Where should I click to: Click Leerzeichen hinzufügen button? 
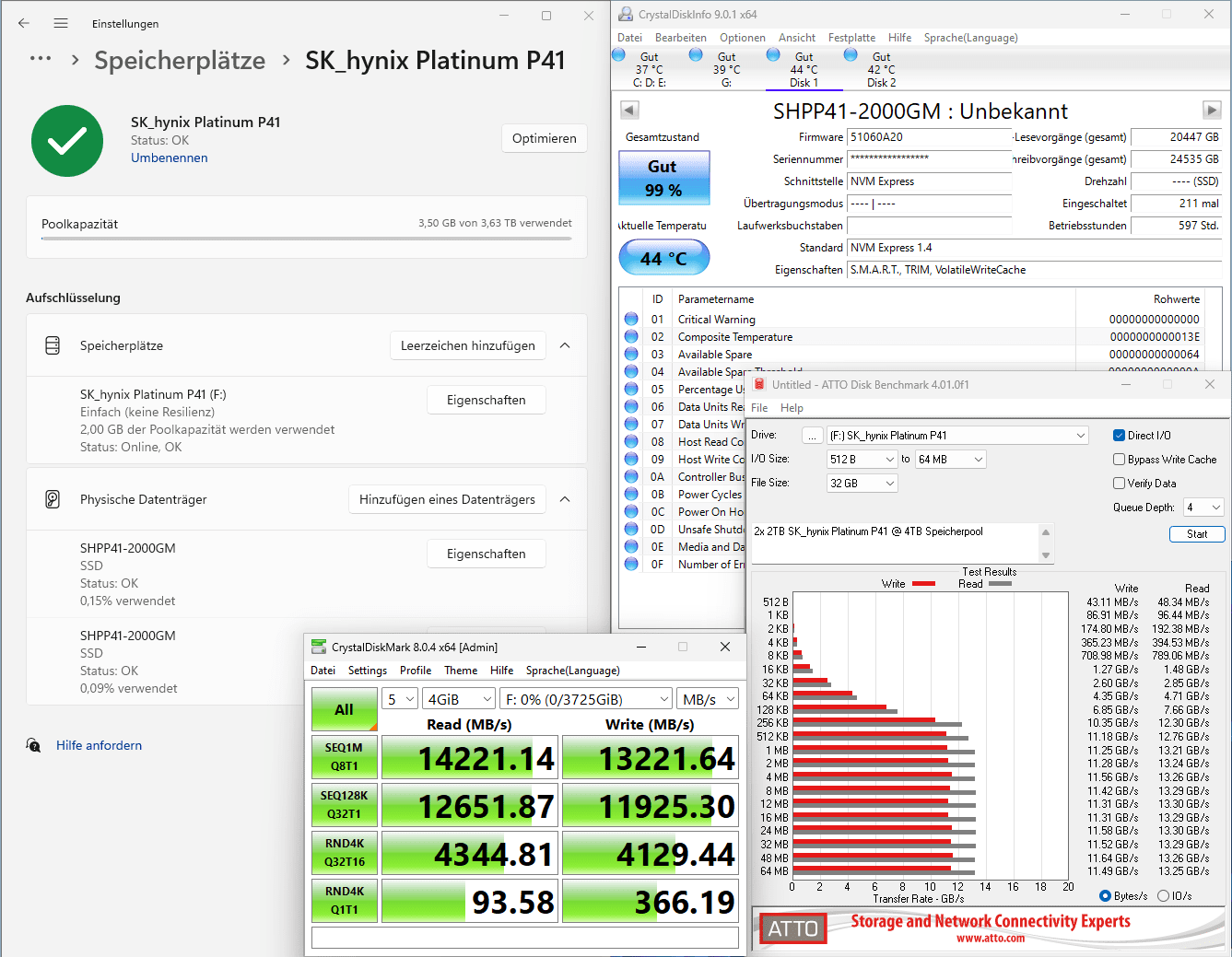click(x=468, y=345)
